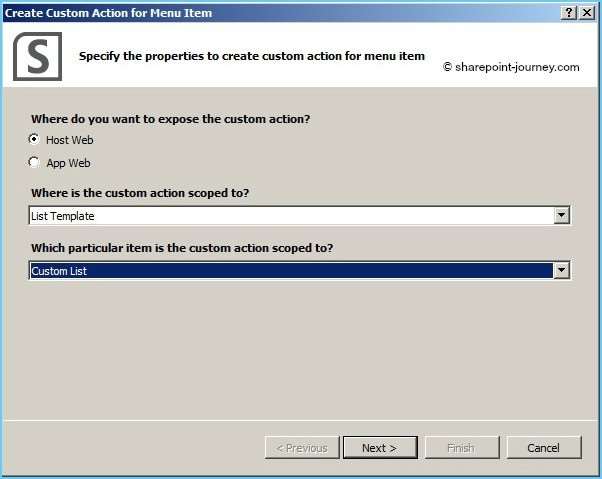Click the 'Specify the properties' heading text
This screenshot has width=602, height=479.
point(252,56)
